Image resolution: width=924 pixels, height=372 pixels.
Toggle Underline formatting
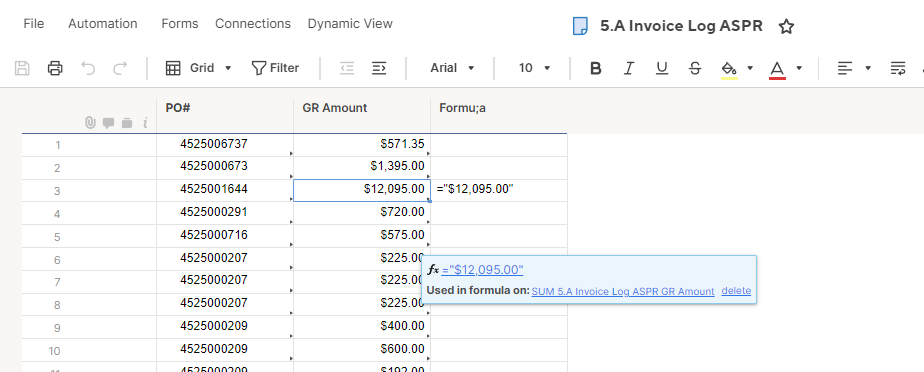[x=662, y=68]
